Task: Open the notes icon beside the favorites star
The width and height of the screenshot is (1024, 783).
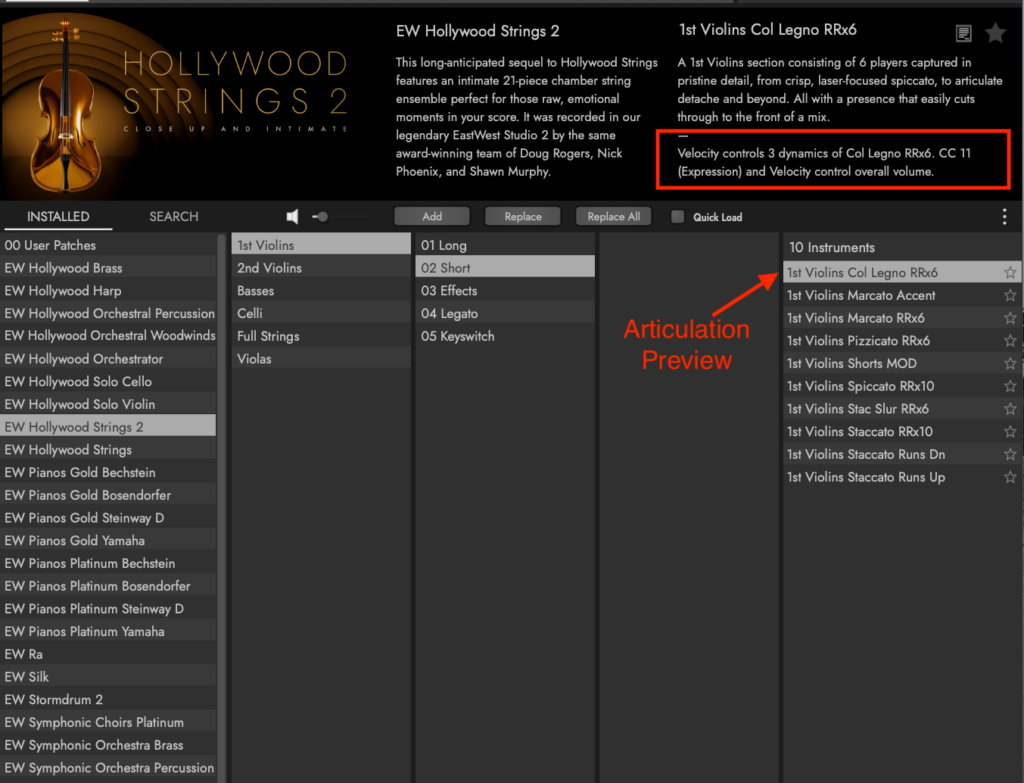Action: tap(963, 32)
